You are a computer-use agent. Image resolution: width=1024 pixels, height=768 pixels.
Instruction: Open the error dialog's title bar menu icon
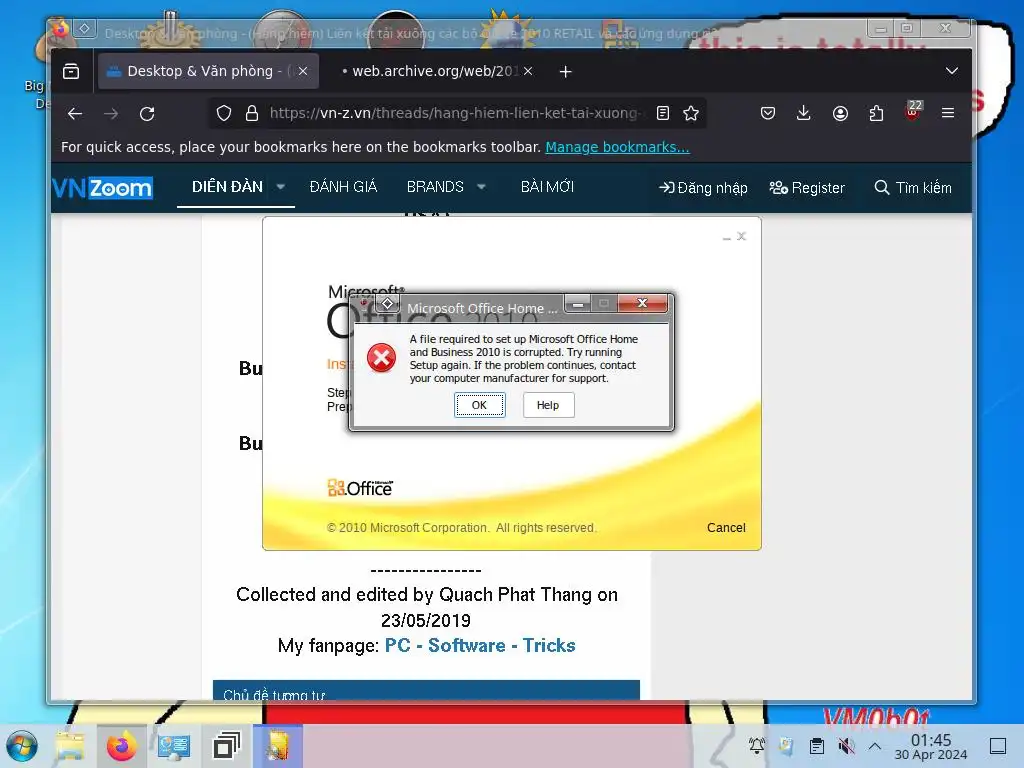[x=387, y=304]
